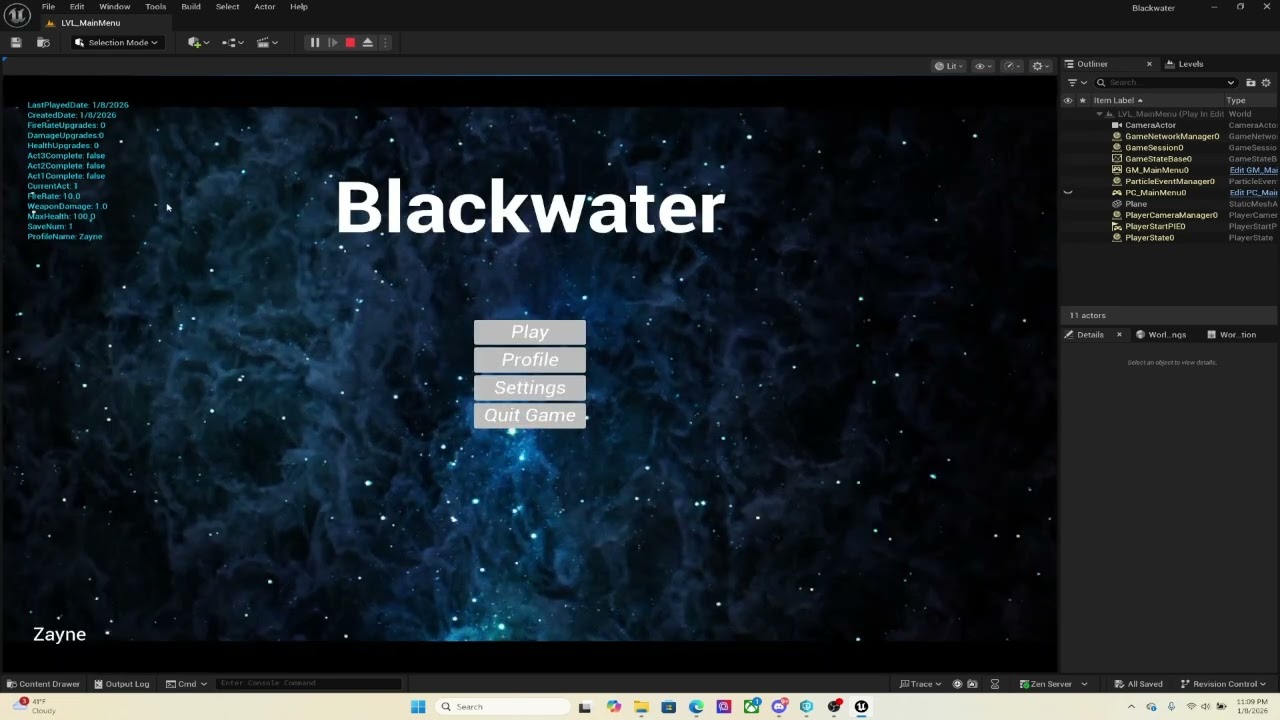Screen dimensions: 1280x720
Task: Select GameNetworkManager0 in the Outliner
Action: click(1172, 136)
